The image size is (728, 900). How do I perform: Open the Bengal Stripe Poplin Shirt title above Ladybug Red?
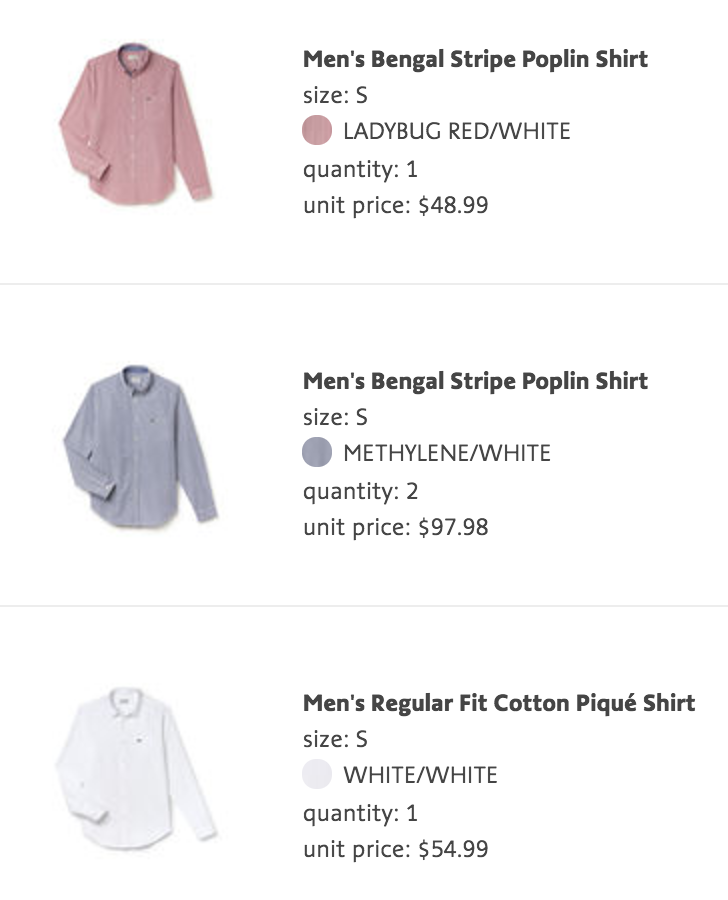click(x=475, y=59)
